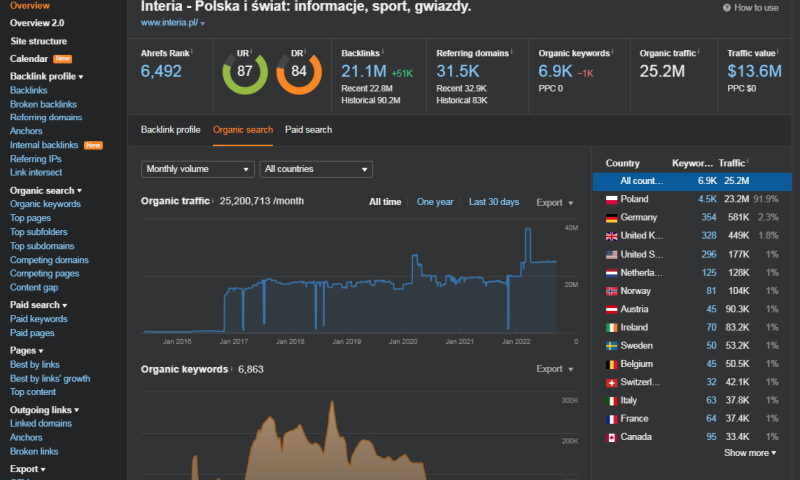Open the All countries dropdown
The height and width of the screenshot is (480, 800).
pos(316,169)
